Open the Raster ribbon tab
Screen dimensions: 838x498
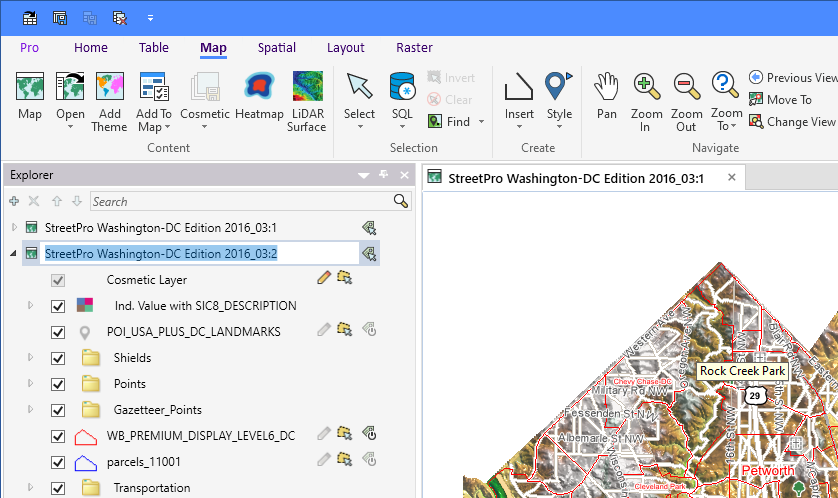(x=414, y=48)
